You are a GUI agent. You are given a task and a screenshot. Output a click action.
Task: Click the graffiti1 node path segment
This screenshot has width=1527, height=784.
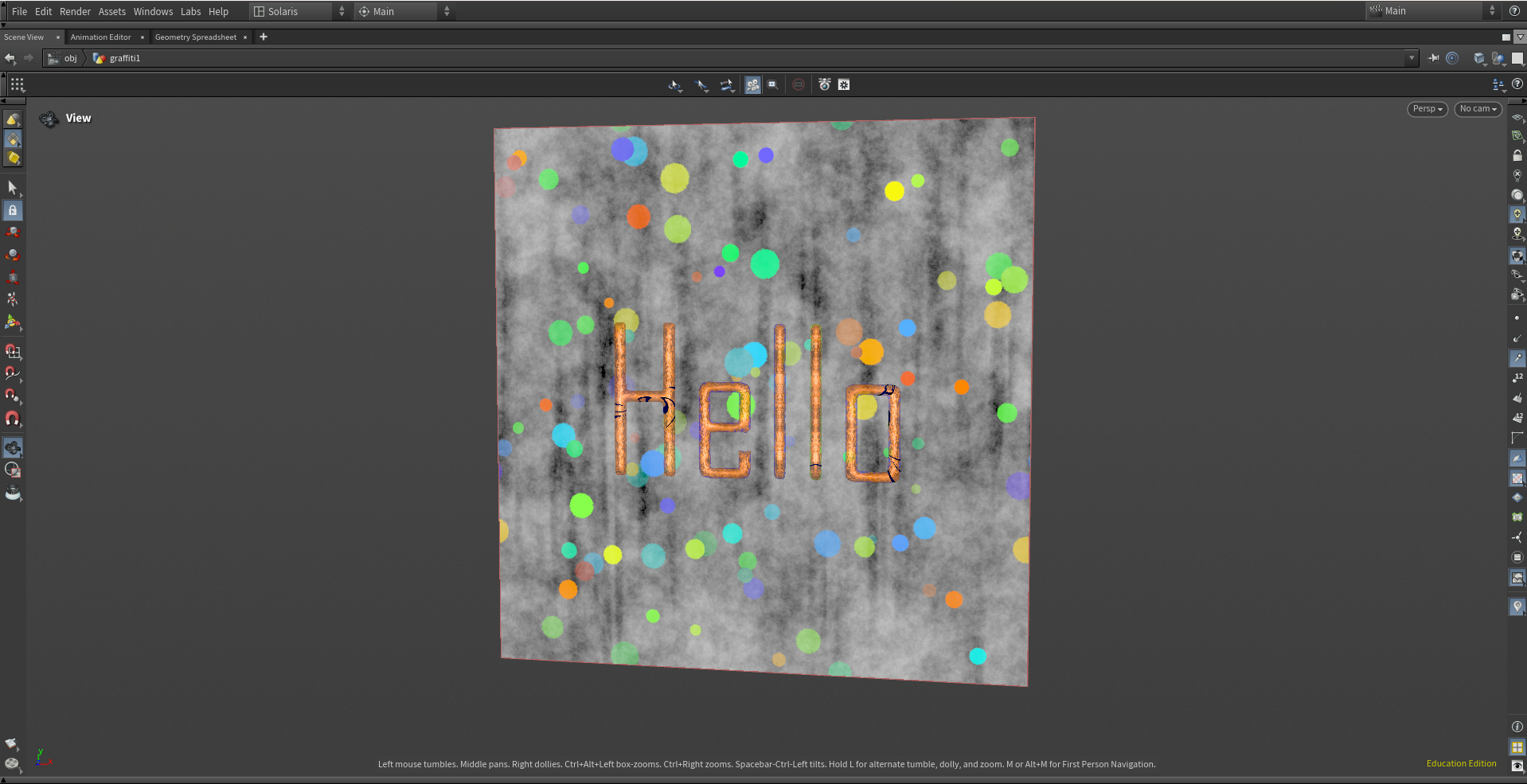coord(117,58)
